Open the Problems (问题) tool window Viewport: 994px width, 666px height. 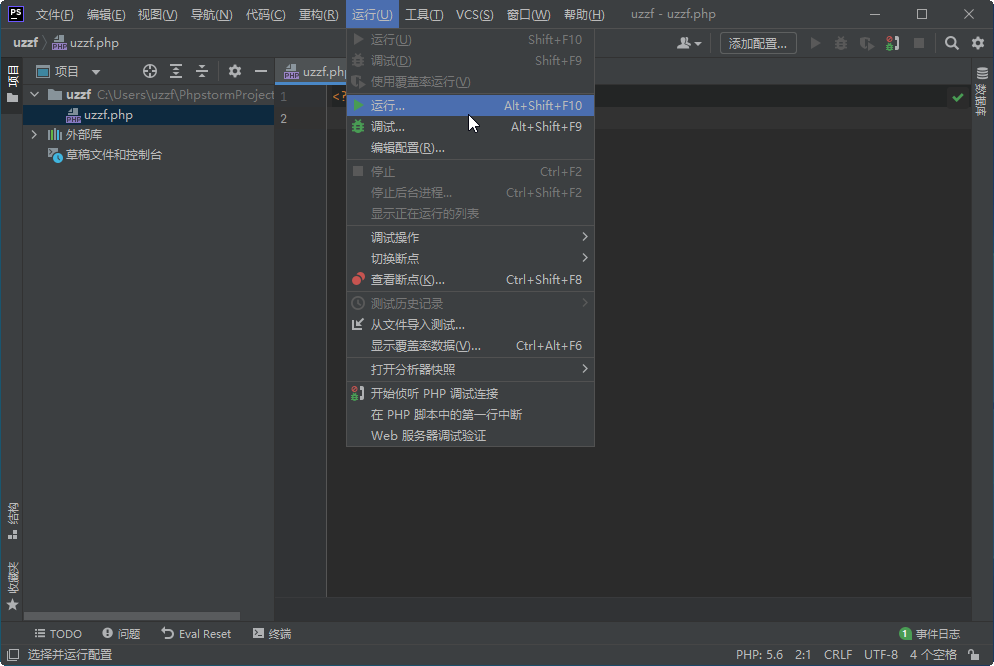point(121,634)
